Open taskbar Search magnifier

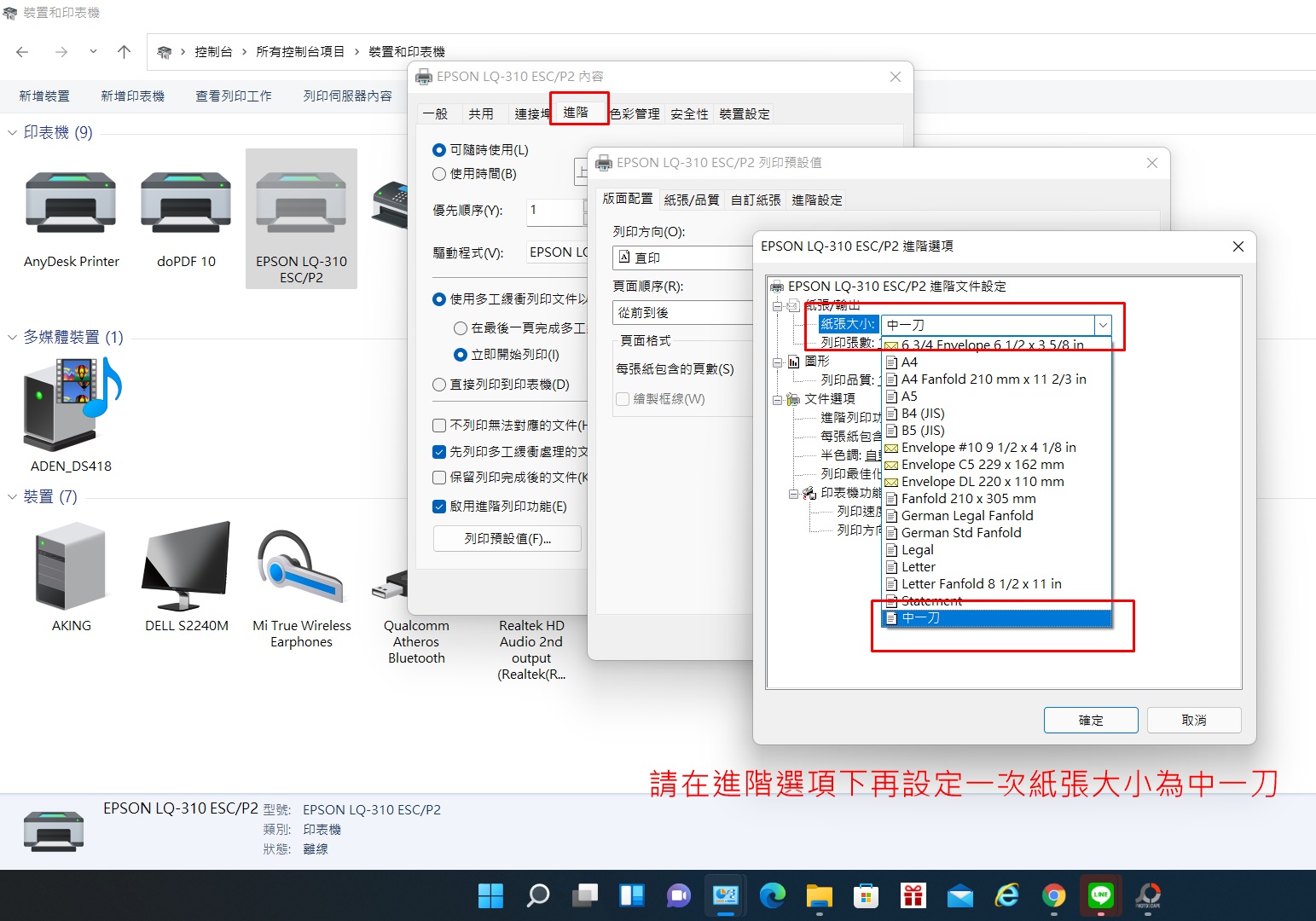pos(537,895)
